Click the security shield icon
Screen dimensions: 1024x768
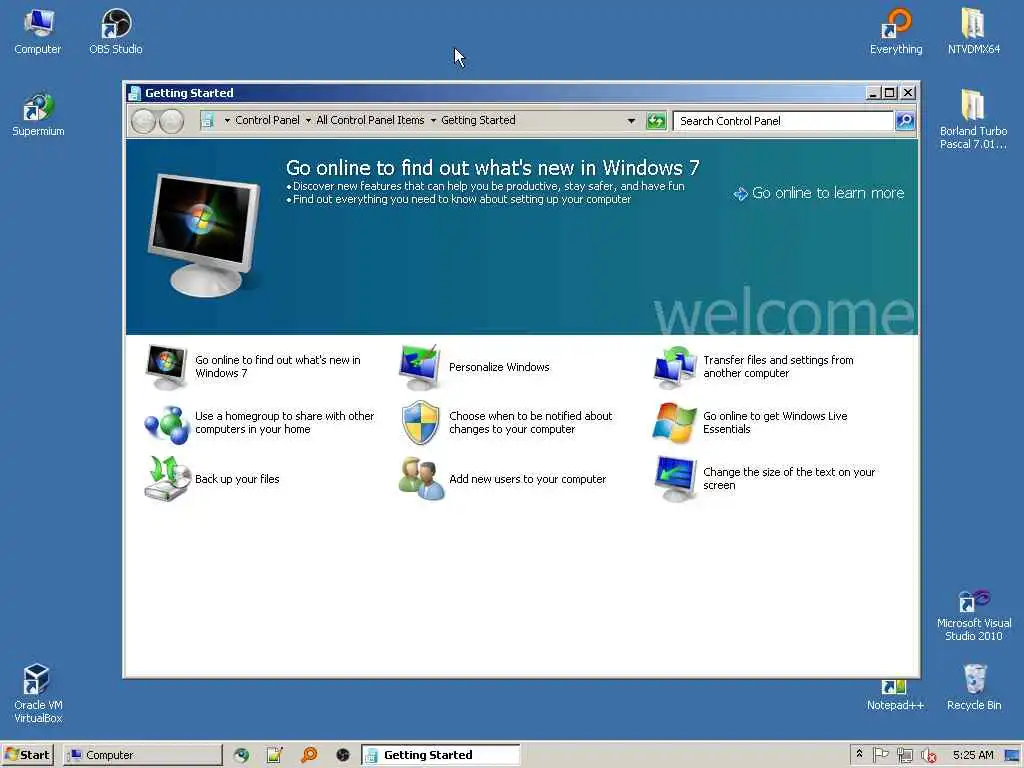click(420, 423)
